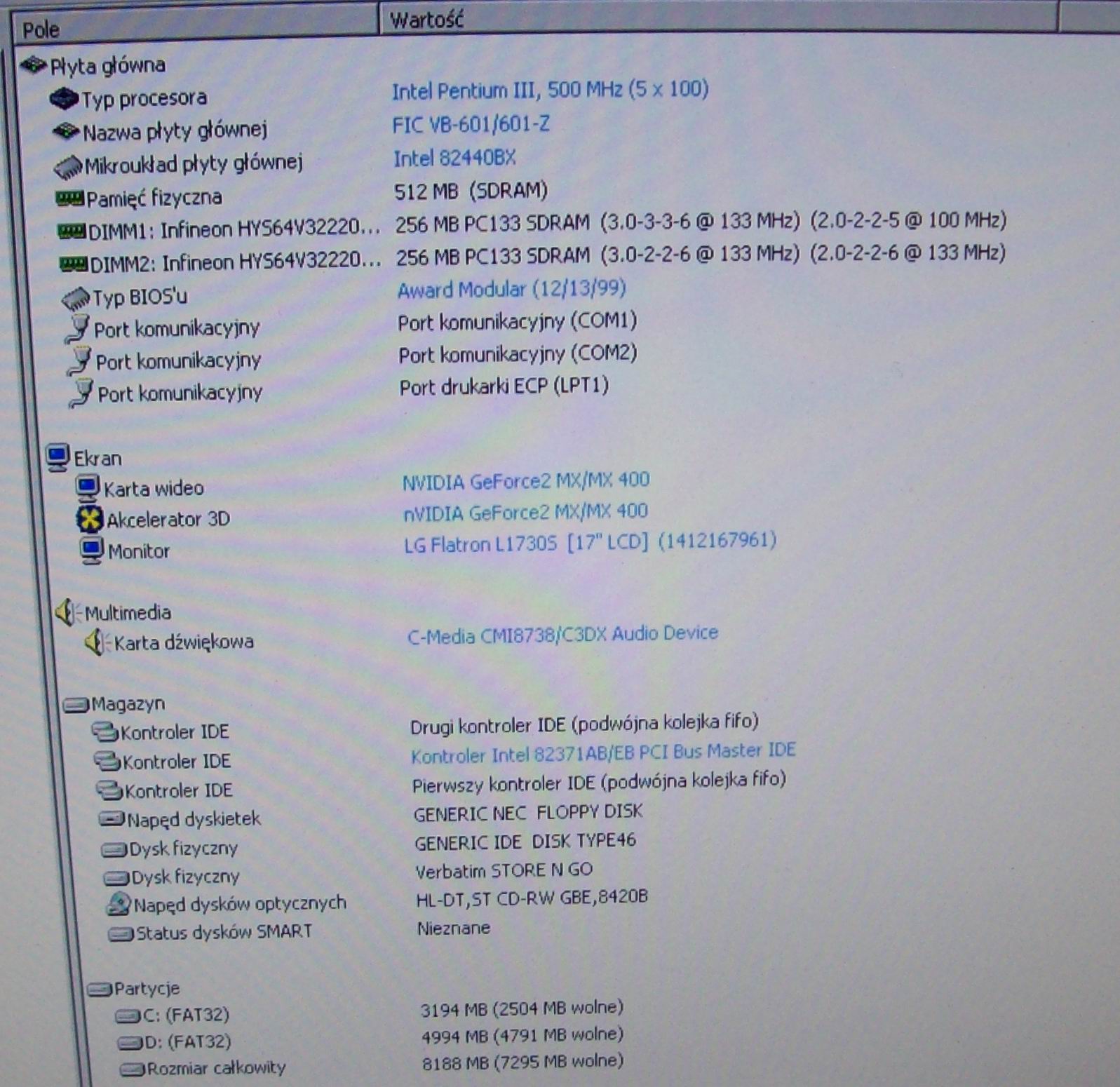
Task: Click the Rozmiar całkowity drive icon
Action: (133, 1069)
